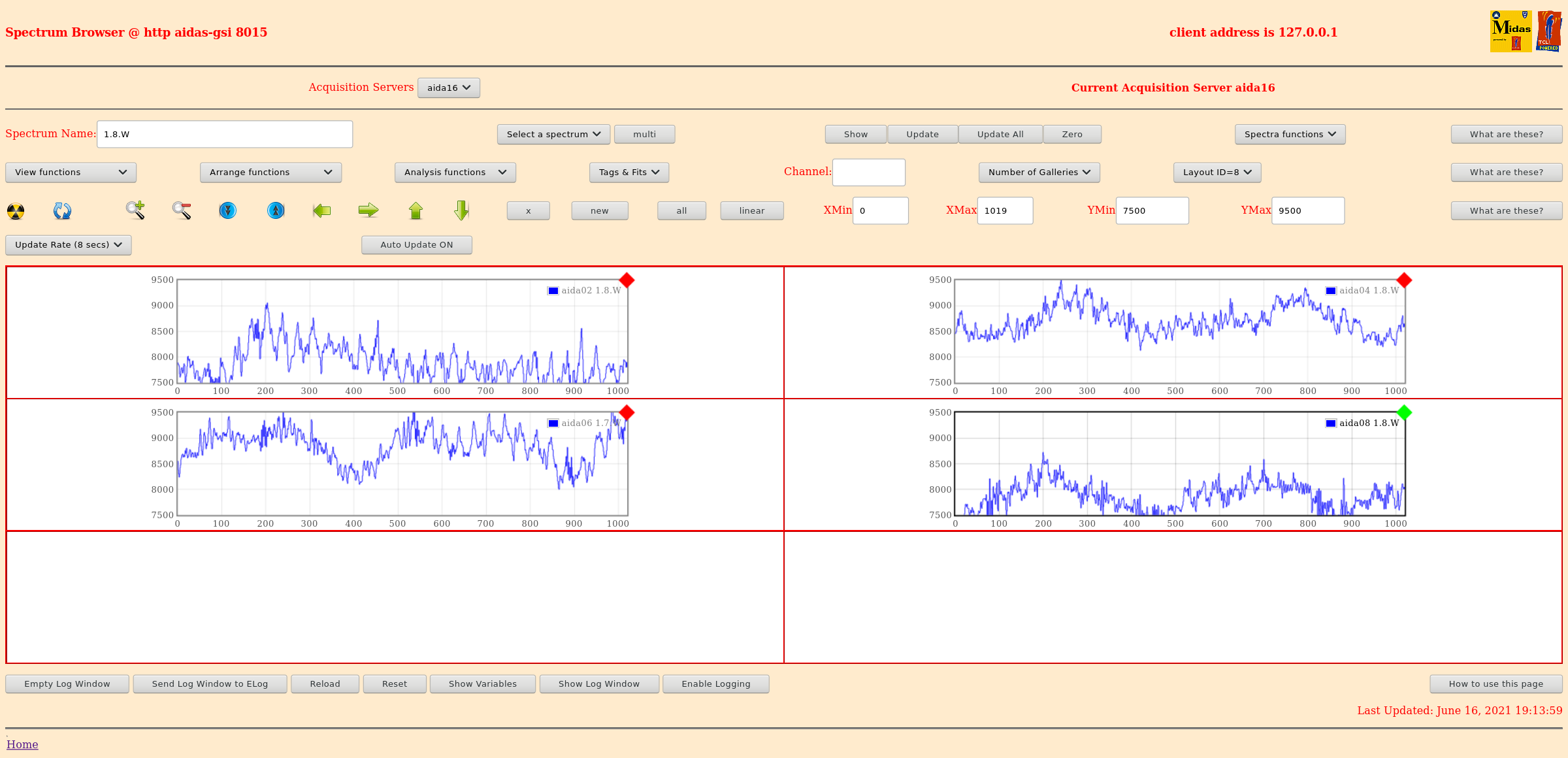Click the radiation hazard icon
The height and width of the screenshot is (758, 1568).
pos(16,211)
